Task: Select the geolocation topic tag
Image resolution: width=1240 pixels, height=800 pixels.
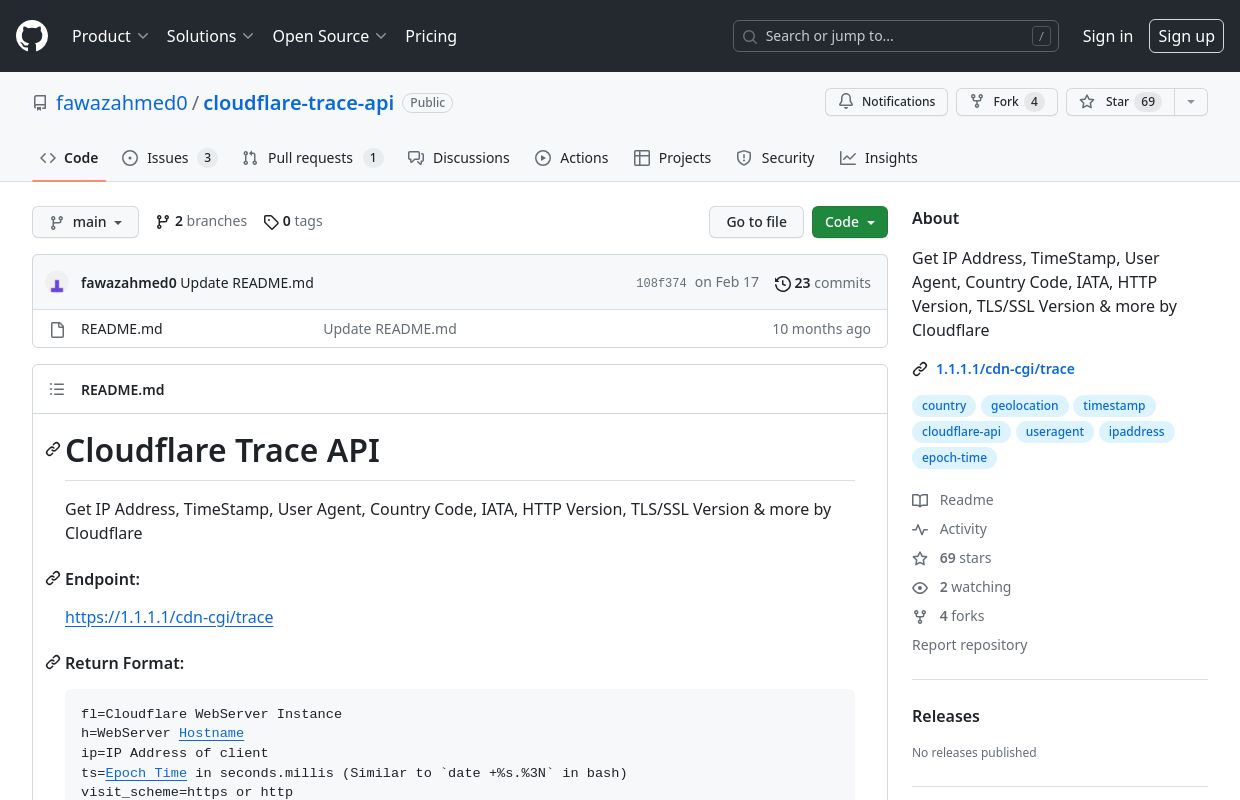Action: tap(1024, 406)
